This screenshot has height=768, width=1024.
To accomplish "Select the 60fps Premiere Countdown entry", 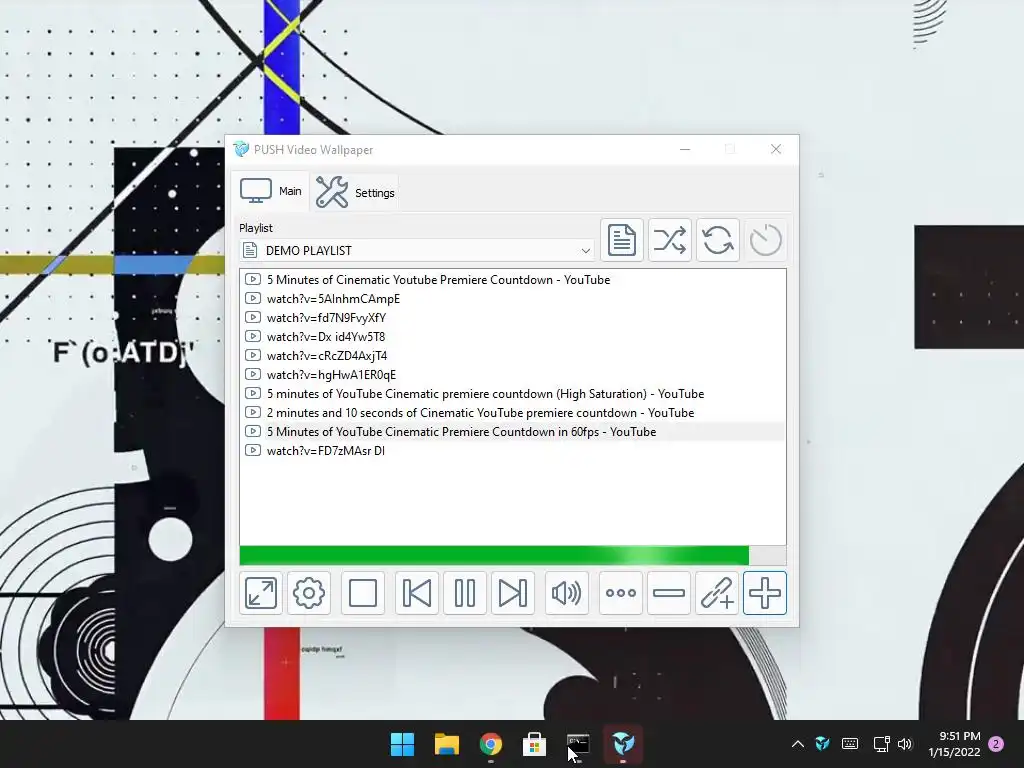I will coord(513,432).
